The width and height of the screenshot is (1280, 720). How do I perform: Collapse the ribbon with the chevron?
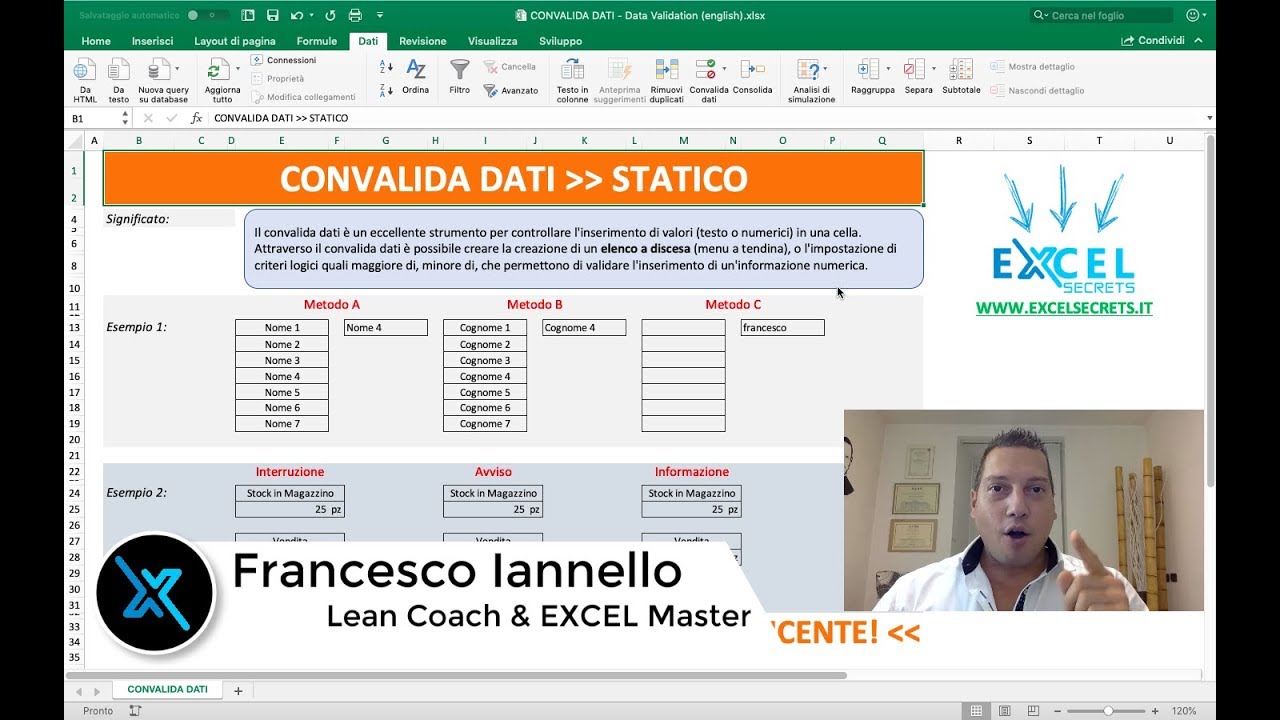pos(1198,41)
